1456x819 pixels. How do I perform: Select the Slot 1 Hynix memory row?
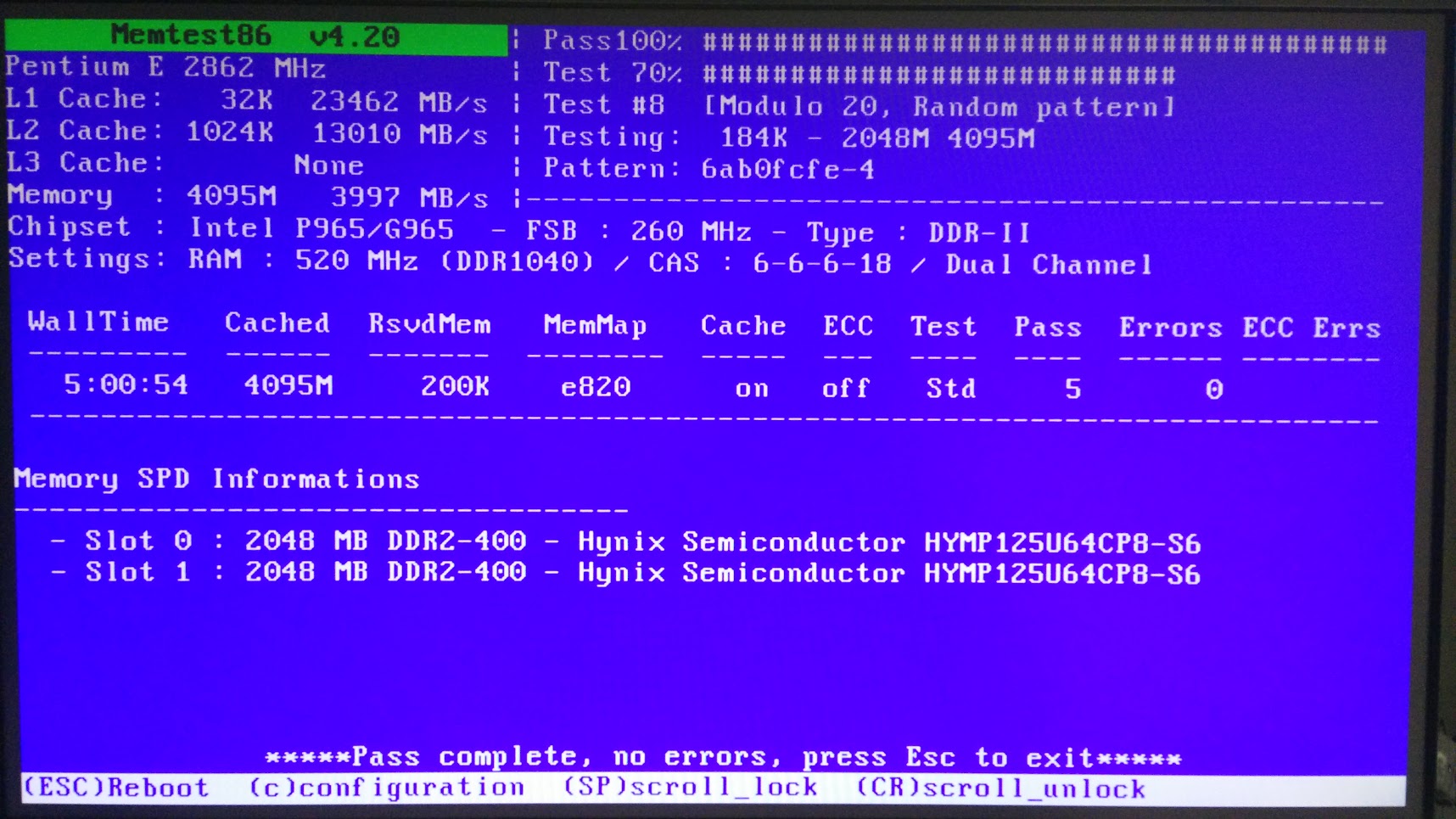point(625,573)
